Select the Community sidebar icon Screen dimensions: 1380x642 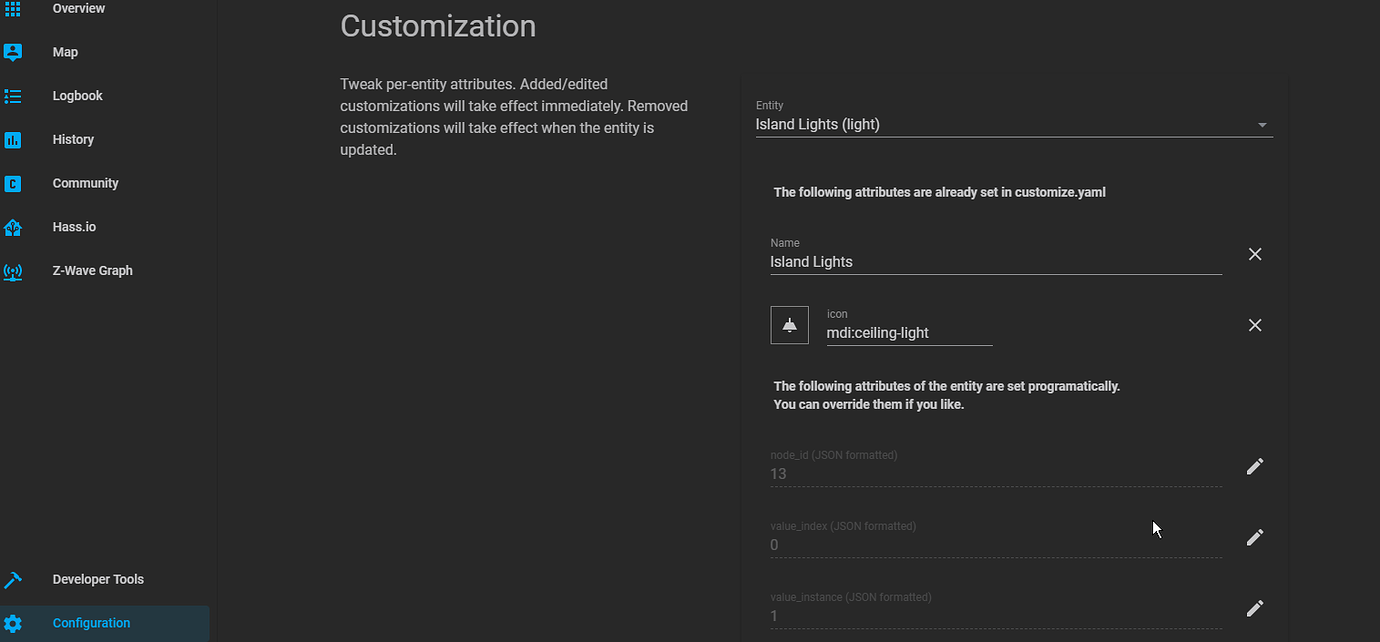14,183
